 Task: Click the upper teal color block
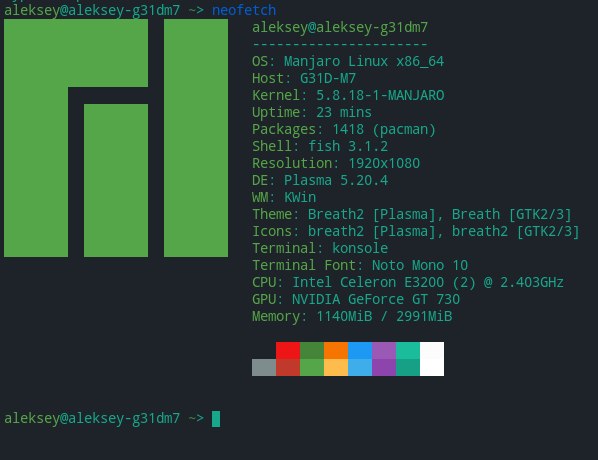408,350
